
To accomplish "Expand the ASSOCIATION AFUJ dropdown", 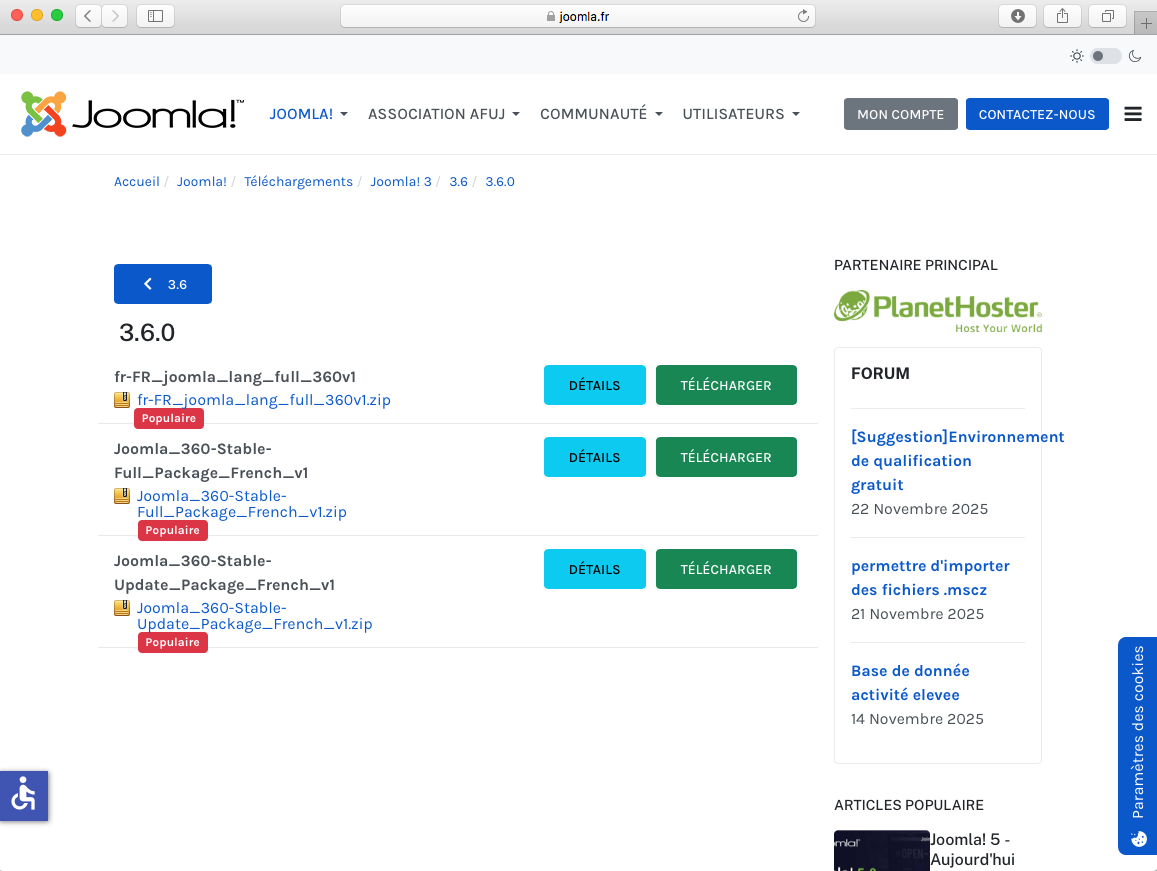I will pyautogui.click(x=443, y=114).
